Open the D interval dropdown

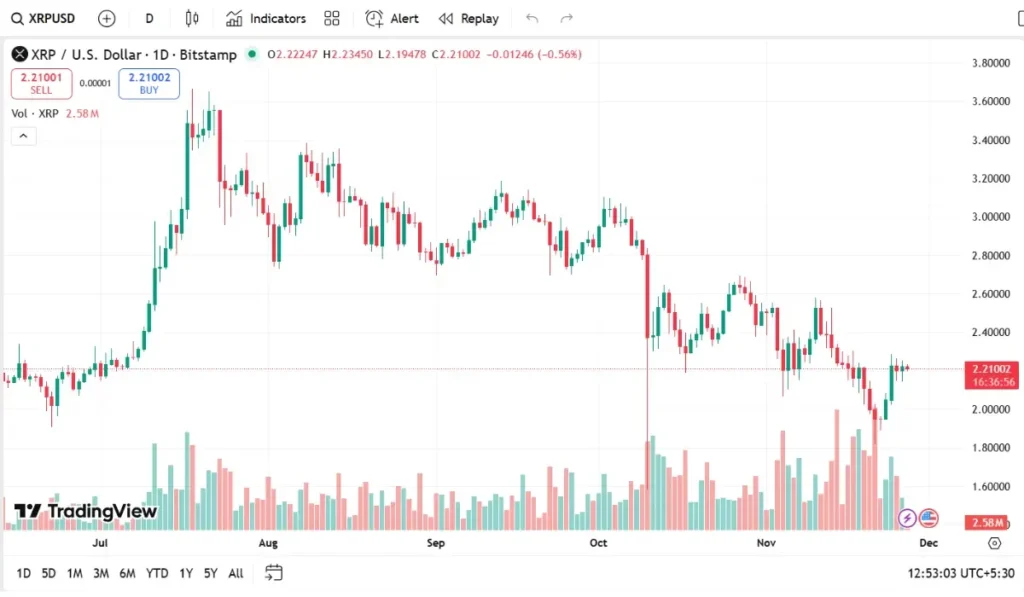click(x=149, y=18)
